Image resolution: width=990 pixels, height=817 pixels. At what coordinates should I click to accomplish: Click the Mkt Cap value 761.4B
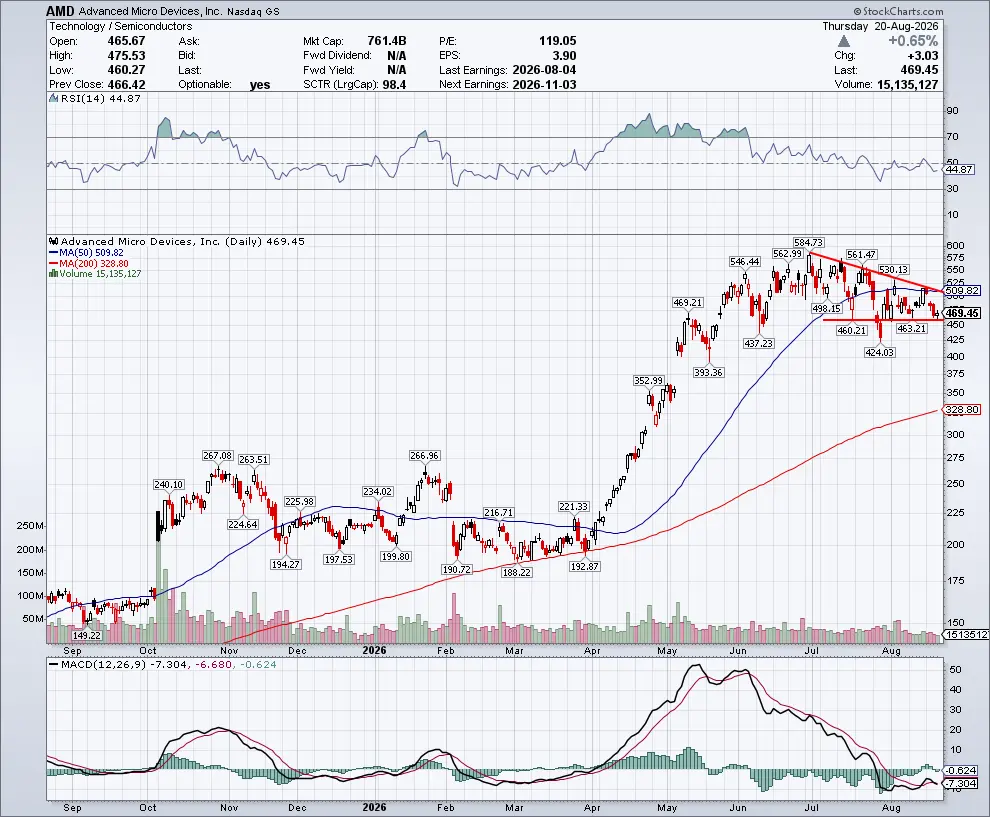tap(386, 40)
